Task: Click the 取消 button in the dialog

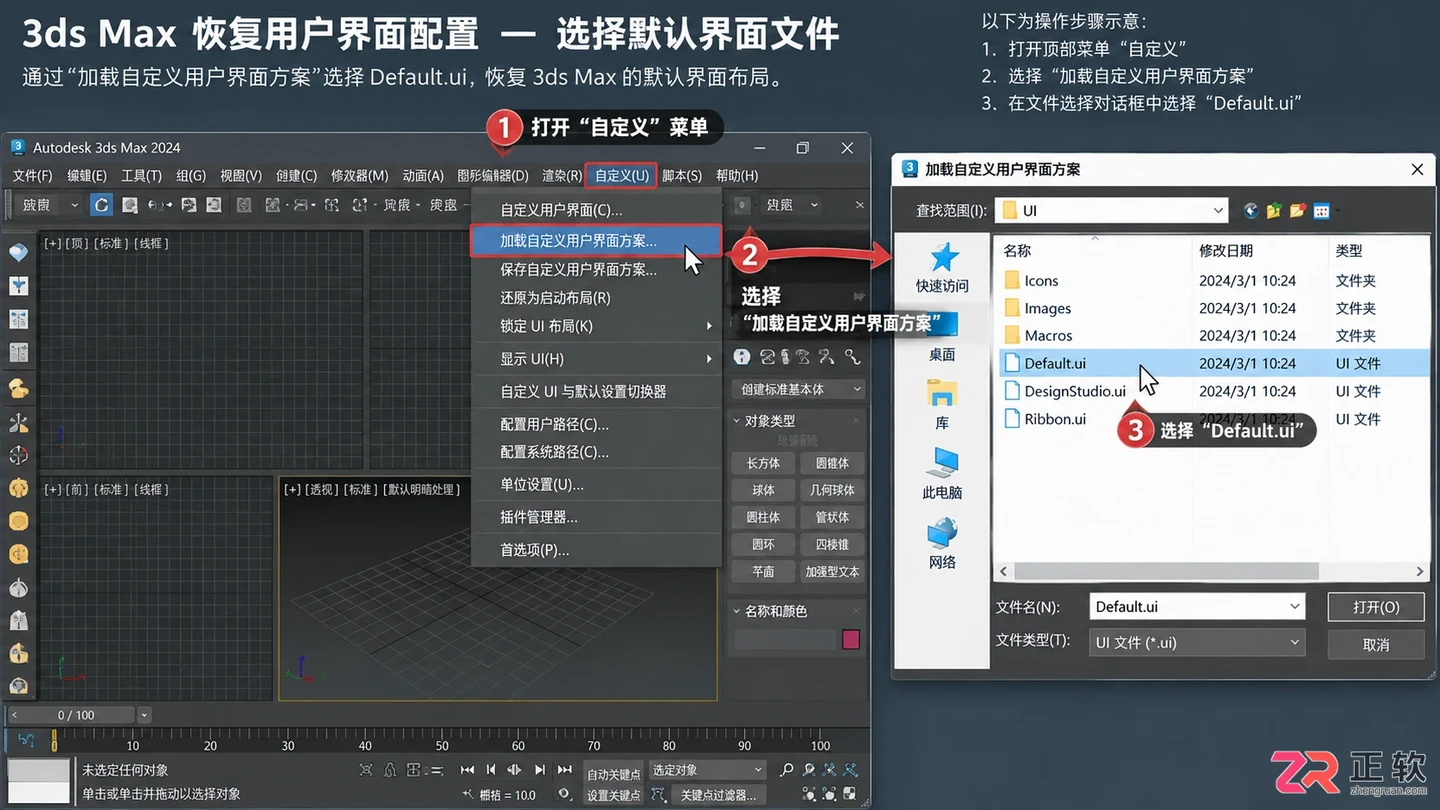Action: tap(1376, 644)
